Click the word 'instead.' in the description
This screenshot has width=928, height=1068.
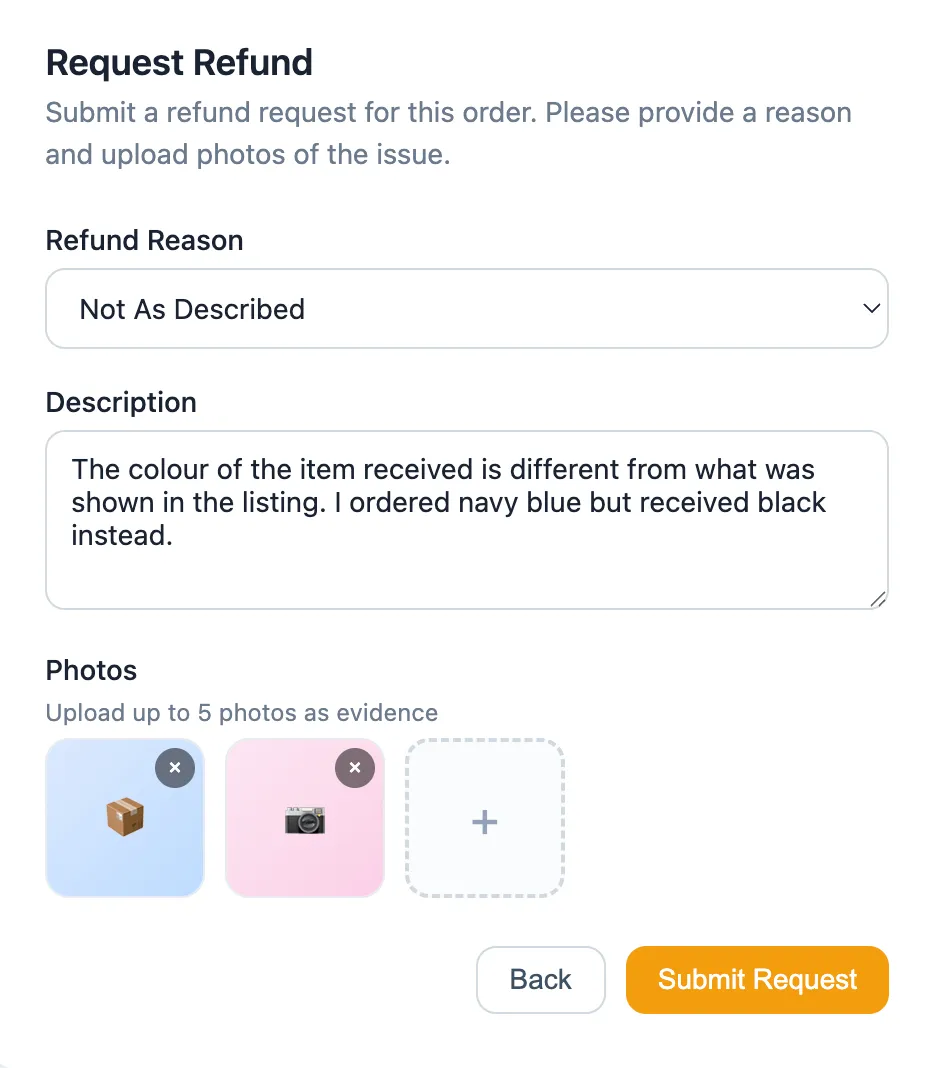(x=122, y=536)
